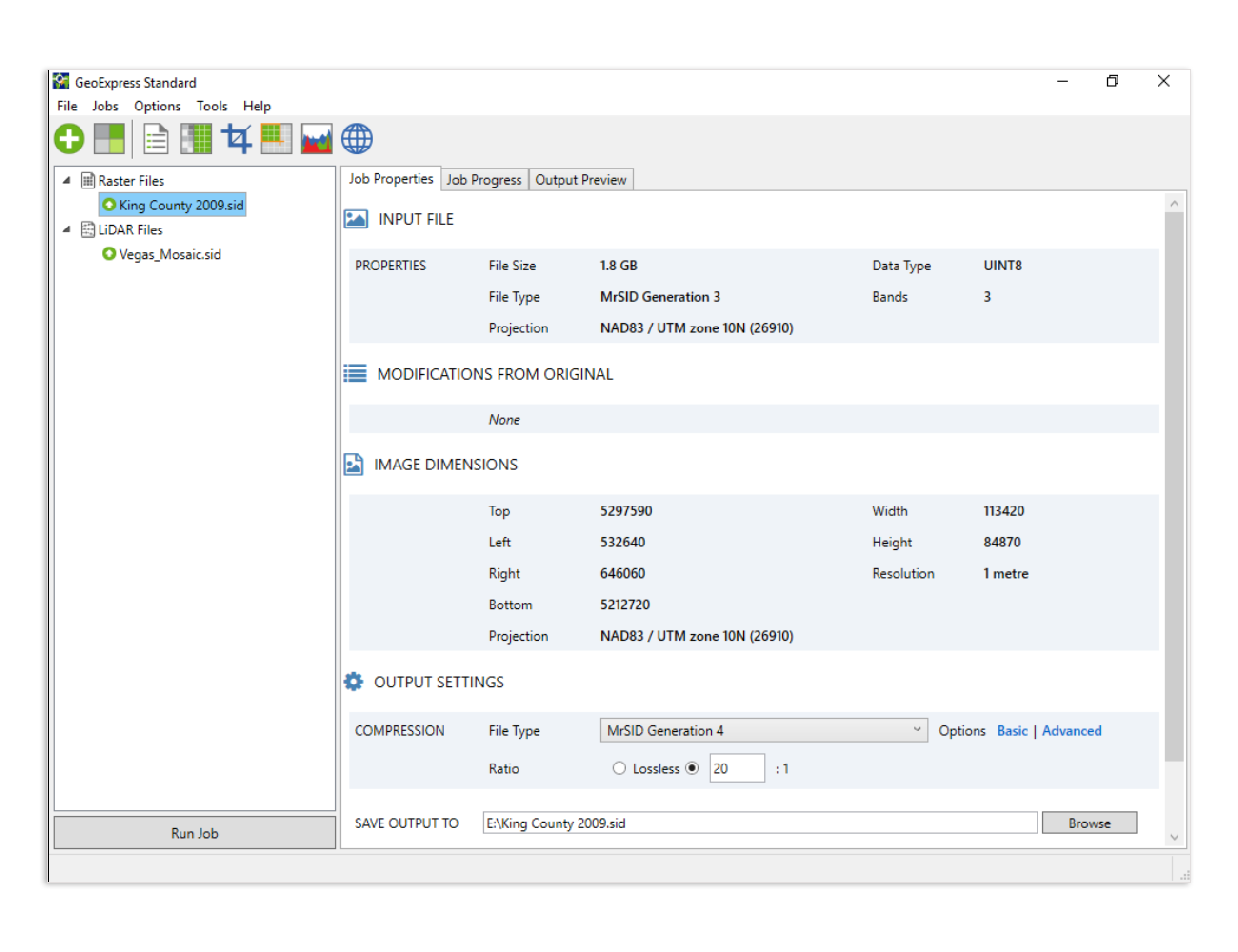
Task: Select the Lossless radio button
Action: click(x=619, y=768)
